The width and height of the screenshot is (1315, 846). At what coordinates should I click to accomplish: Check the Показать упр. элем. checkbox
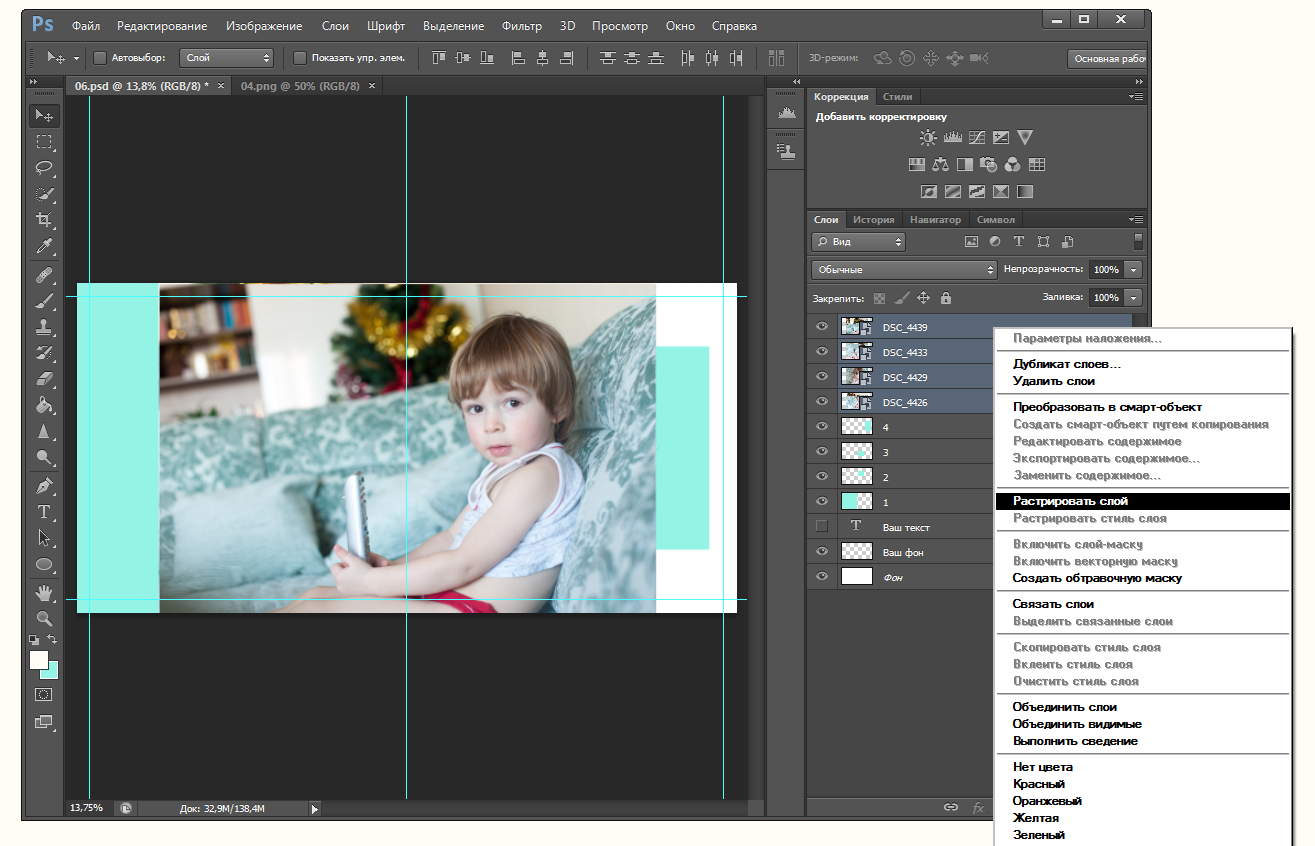tap(300, 58)
